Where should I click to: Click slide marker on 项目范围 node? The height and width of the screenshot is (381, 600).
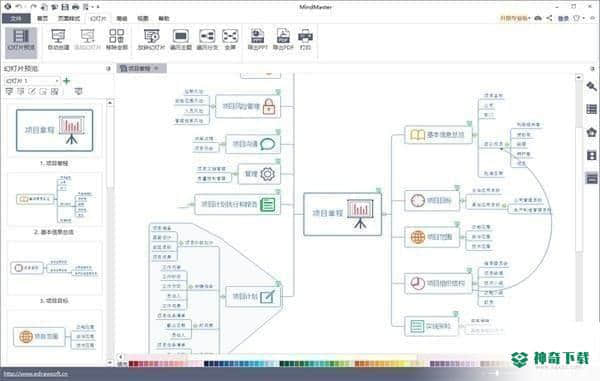[x=457, y=224]
